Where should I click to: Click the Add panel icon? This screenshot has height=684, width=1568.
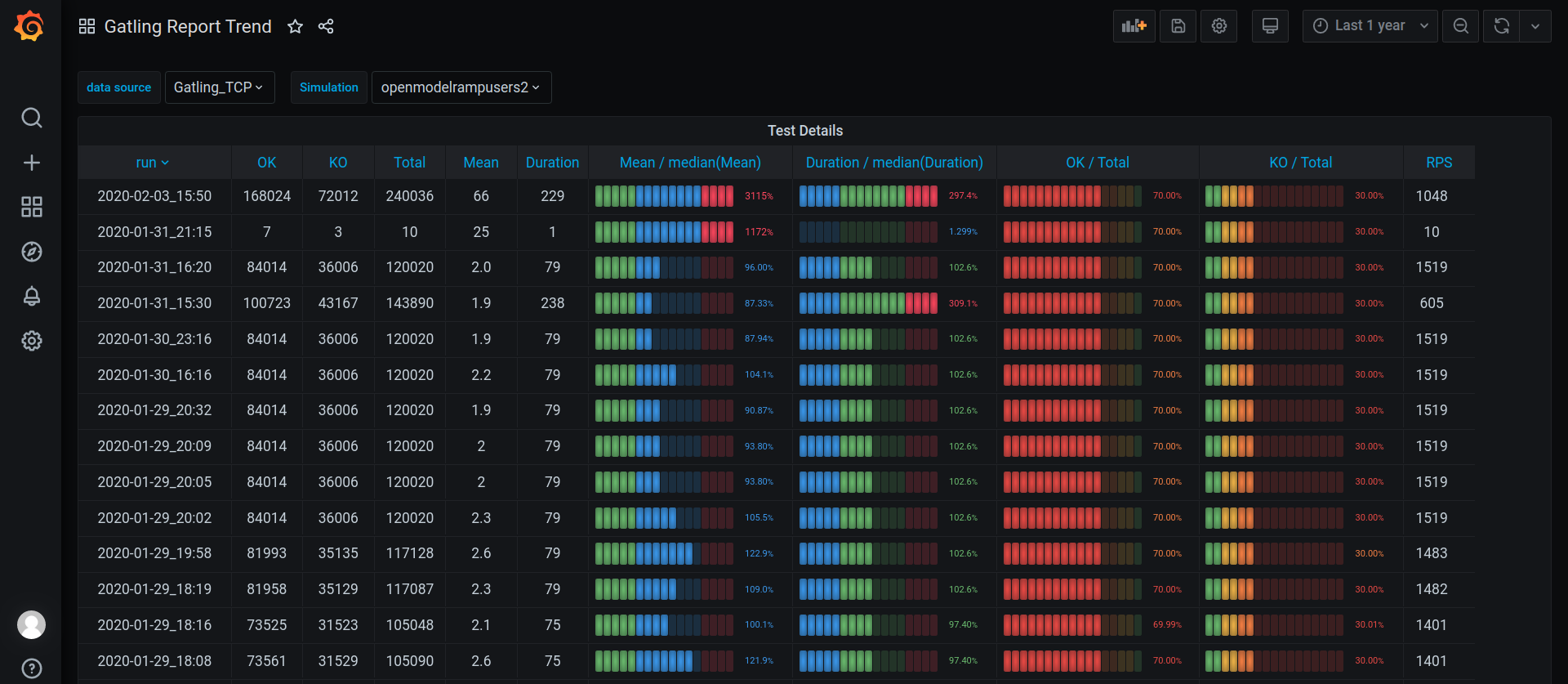1134,26
